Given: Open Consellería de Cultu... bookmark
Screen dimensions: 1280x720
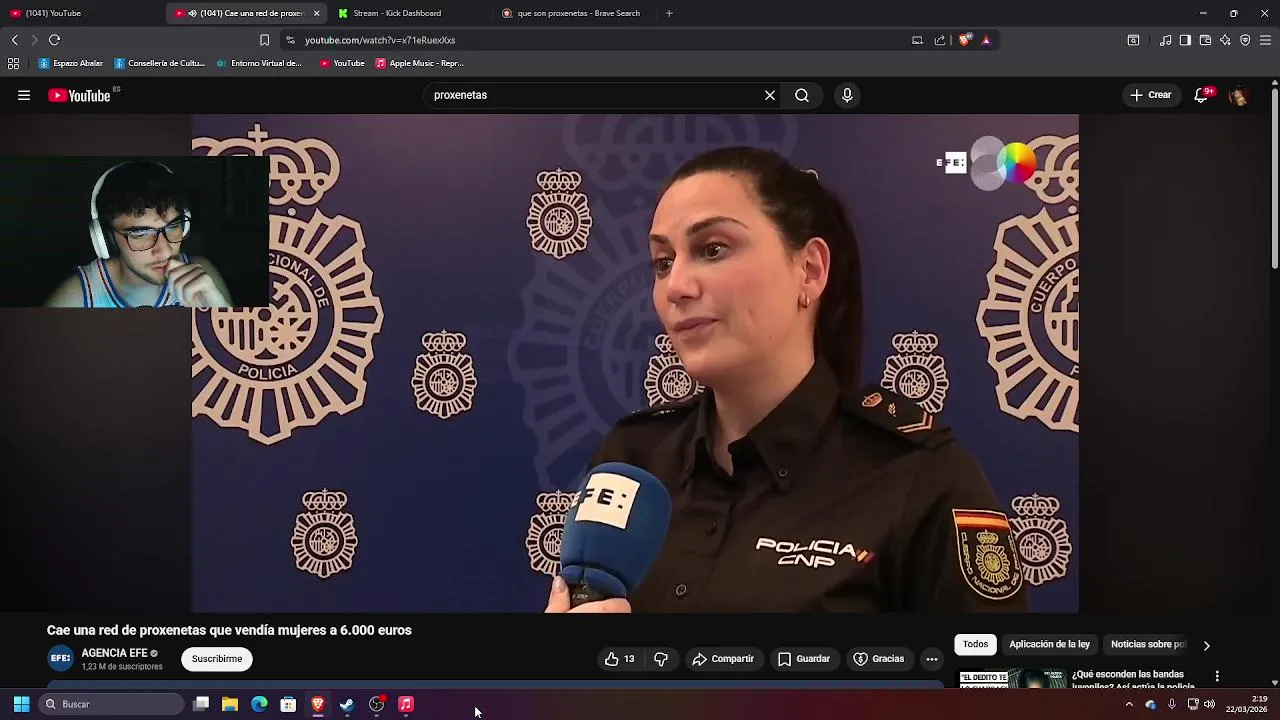Looking at the screenshot, I should point(160,63).
